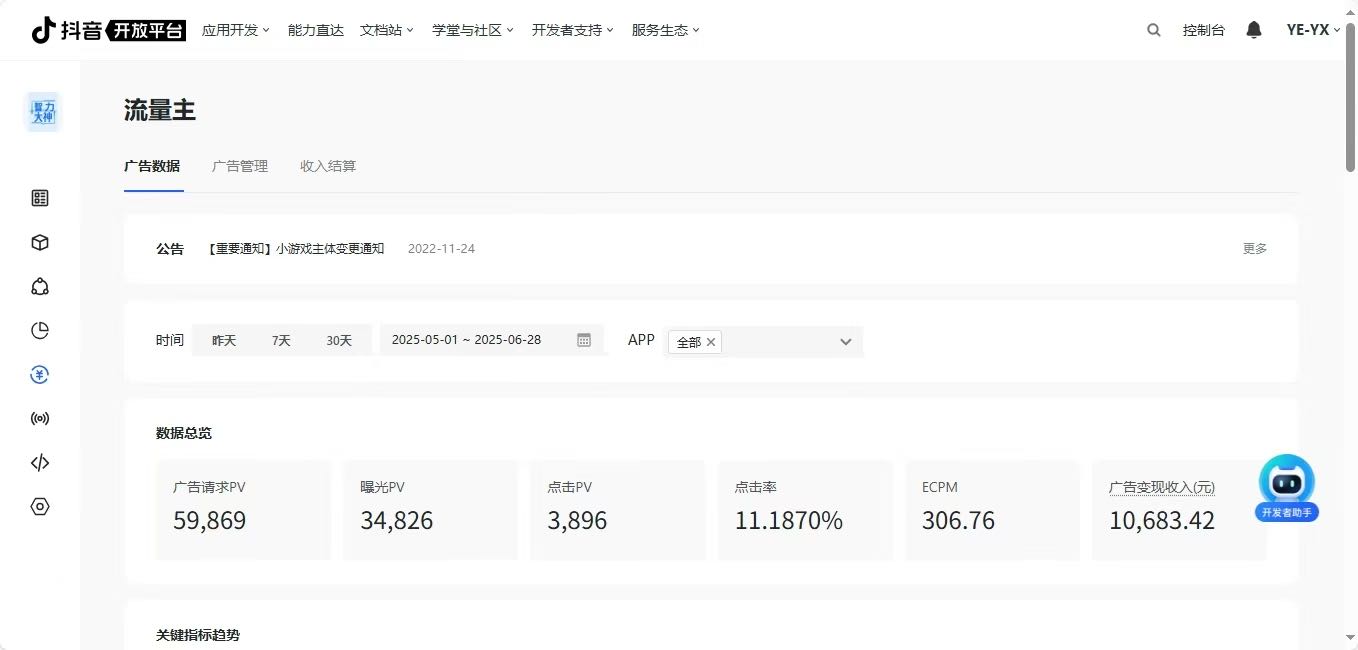1358x650 pixels.
Task: Expand the 服务生态 menu
Action: click(x=666, y=30)
